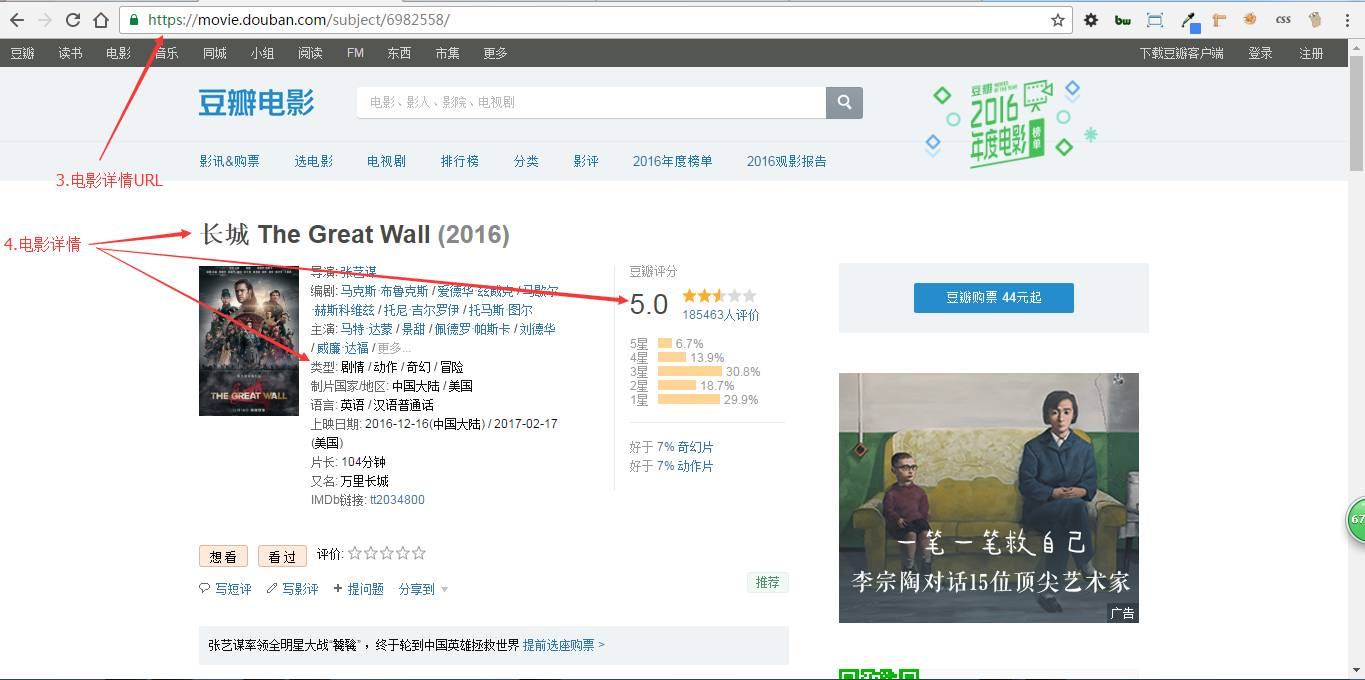Click the 'css' extension icon
This screenshot has height=680, width=1365.
(1283, 20)
